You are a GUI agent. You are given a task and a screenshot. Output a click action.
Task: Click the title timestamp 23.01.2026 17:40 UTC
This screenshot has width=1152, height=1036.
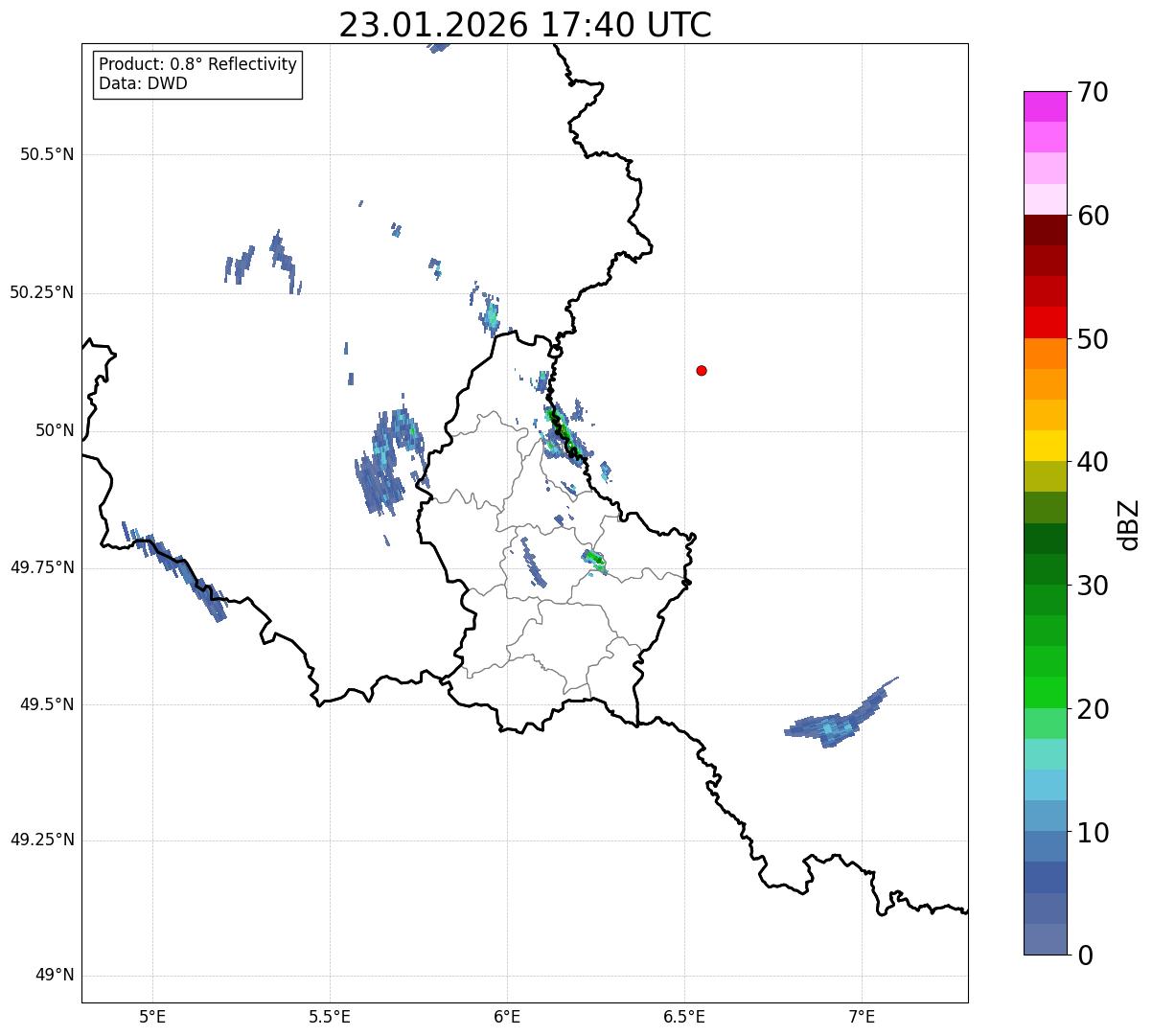pyautogui.click(x=525, y=24)
